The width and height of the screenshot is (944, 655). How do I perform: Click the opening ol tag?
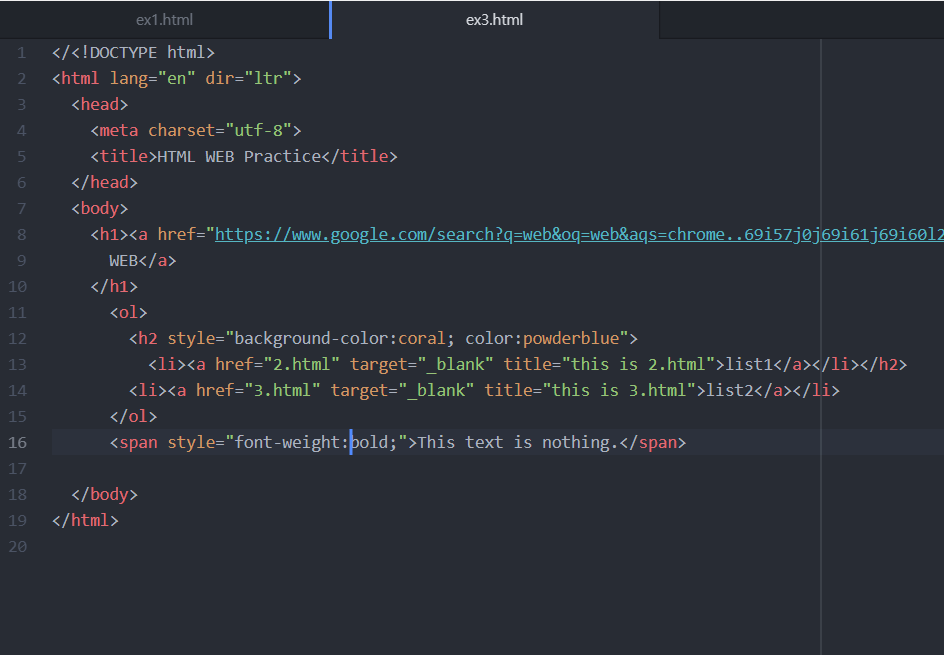128,312
